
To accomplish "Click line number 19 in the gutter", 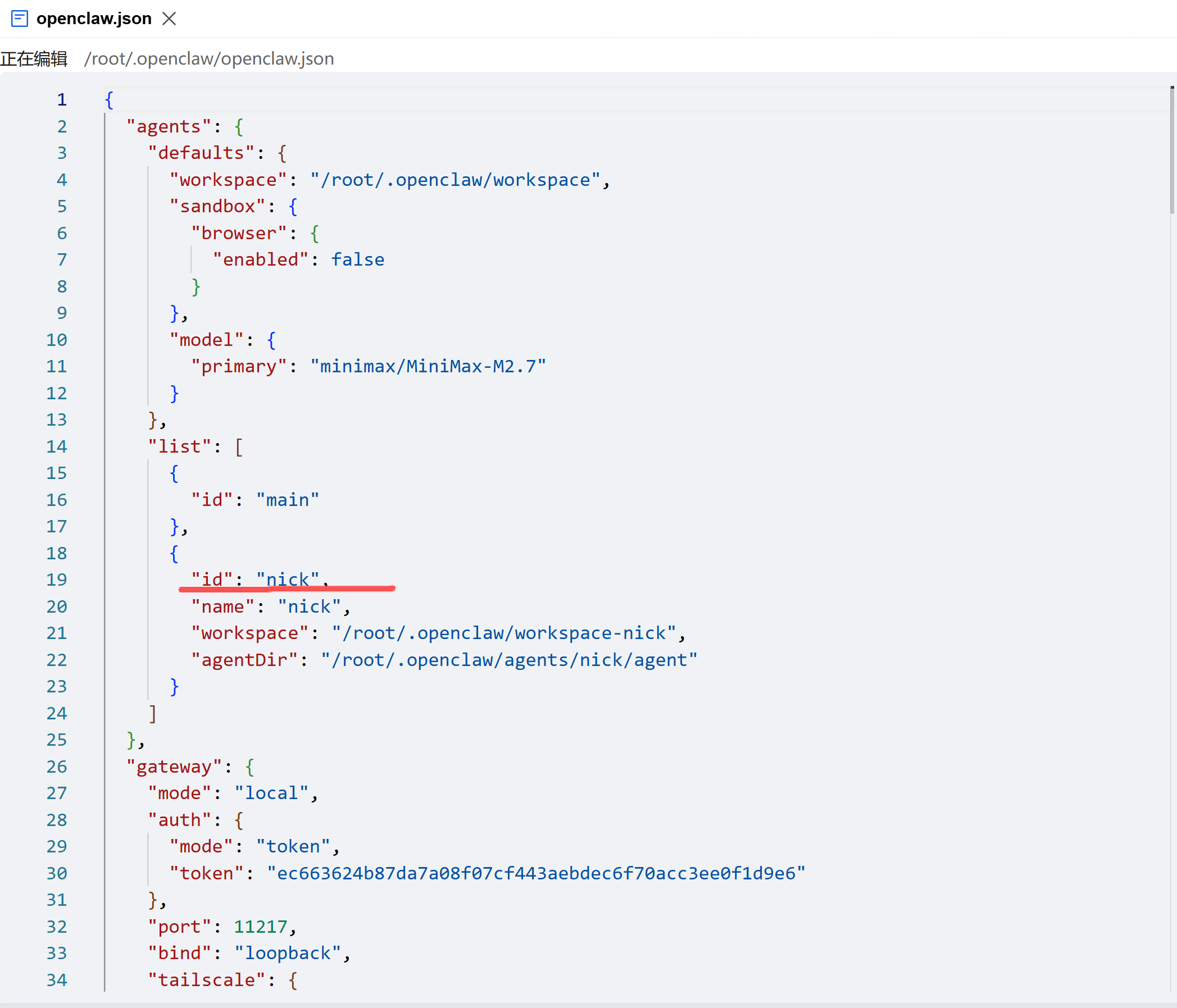I will [x=57, y=580].
